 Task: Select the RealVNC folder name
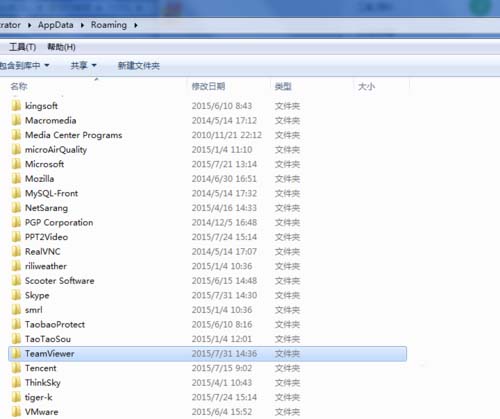pyautogui.click(x=43, y=251)
